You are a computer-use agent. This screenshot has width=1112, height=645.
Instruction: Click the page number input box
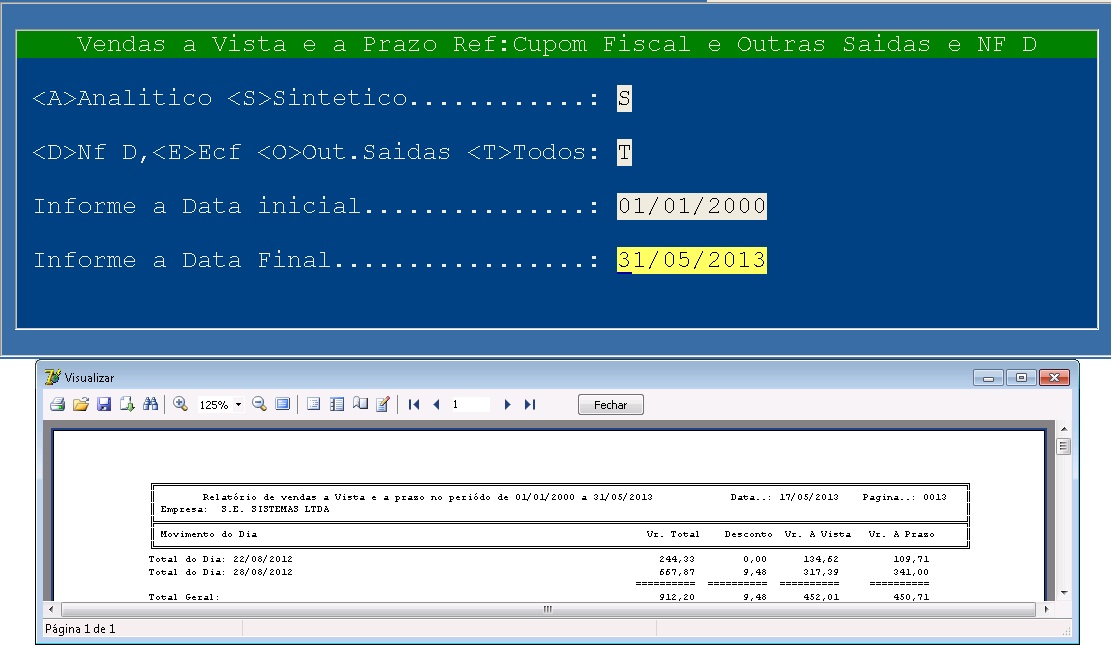[x=470, y=404]
